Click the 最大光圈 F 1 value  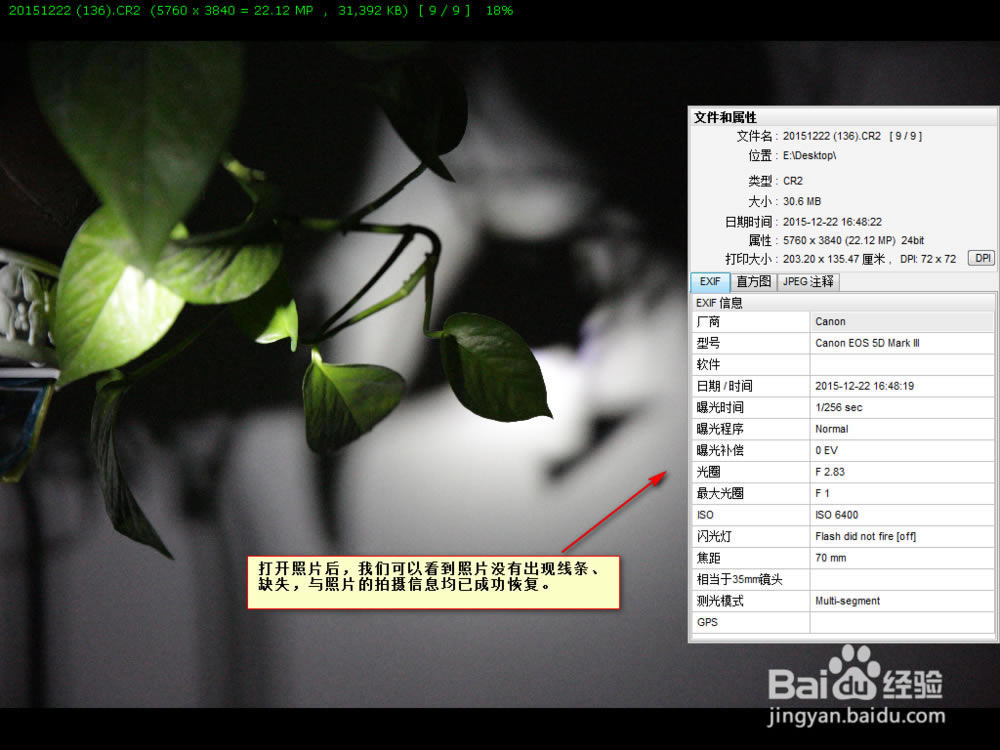(822, 494)
